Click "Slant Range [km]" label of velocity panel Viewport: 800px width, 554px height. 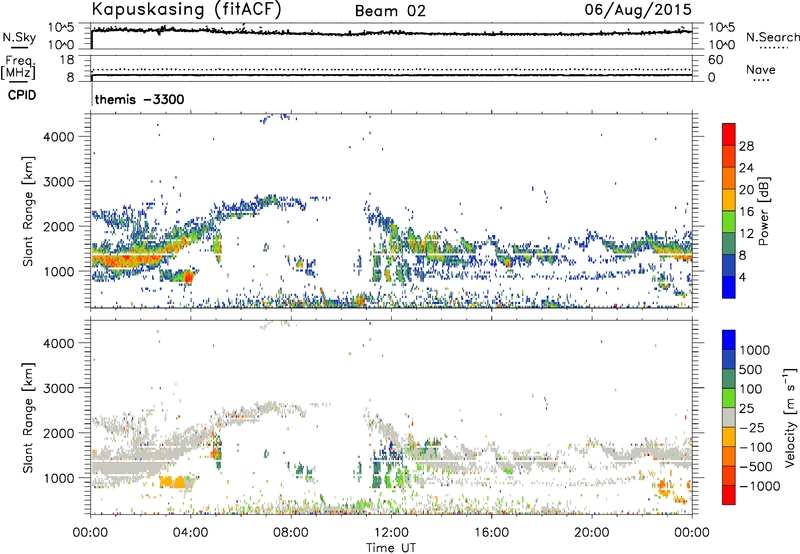28,417
